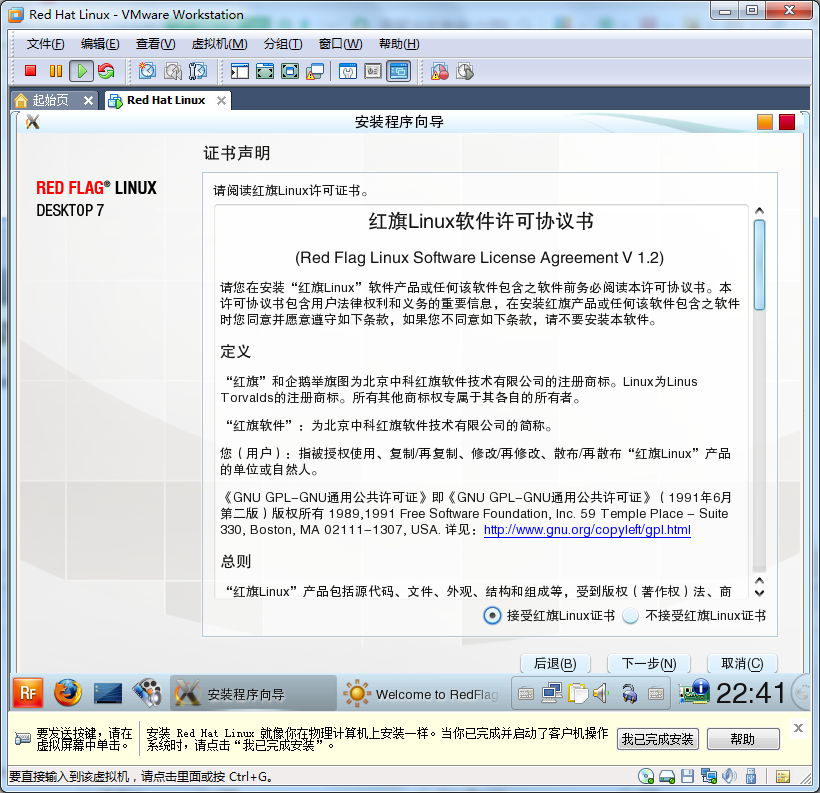
Task: Click the appliance view toolbar icon
Action: click(x=373, y=71)
